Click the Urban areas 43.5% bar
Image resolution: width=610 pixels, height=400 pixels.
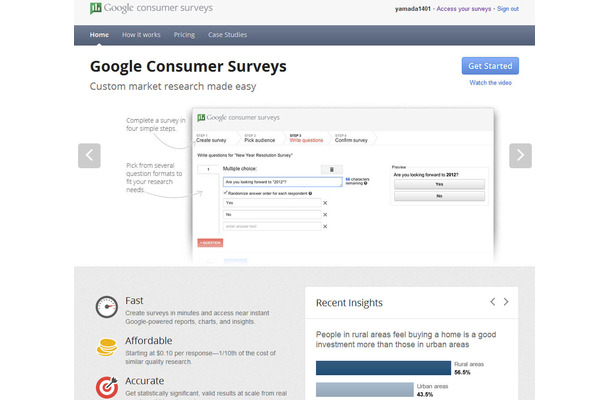(365, 389)
